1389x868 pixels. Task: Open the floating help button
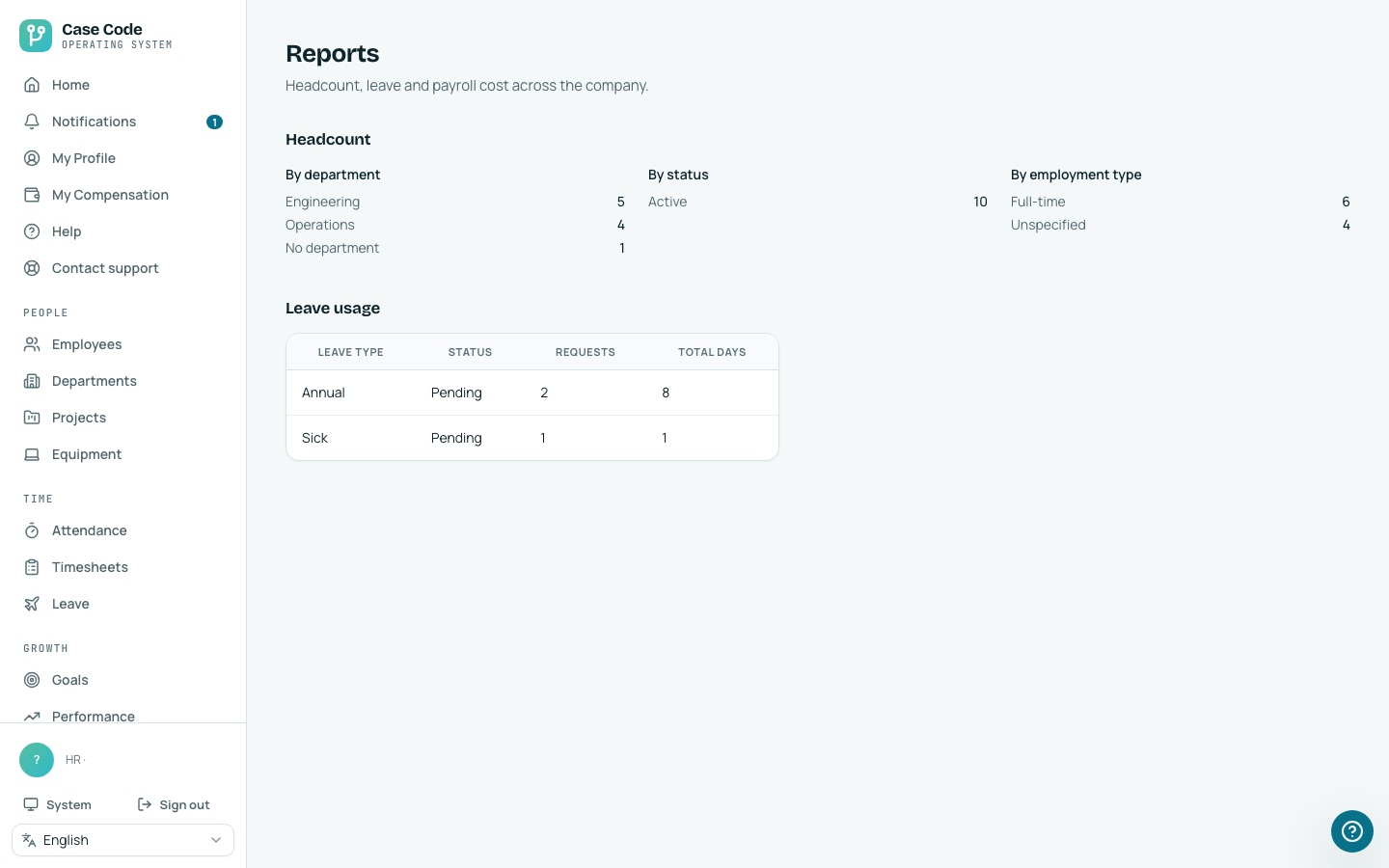coord(1352,831)
